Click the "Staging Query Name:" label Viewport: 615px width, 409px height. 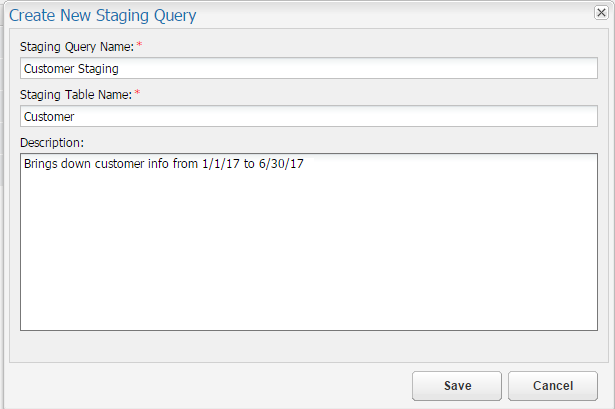(77, 47)
